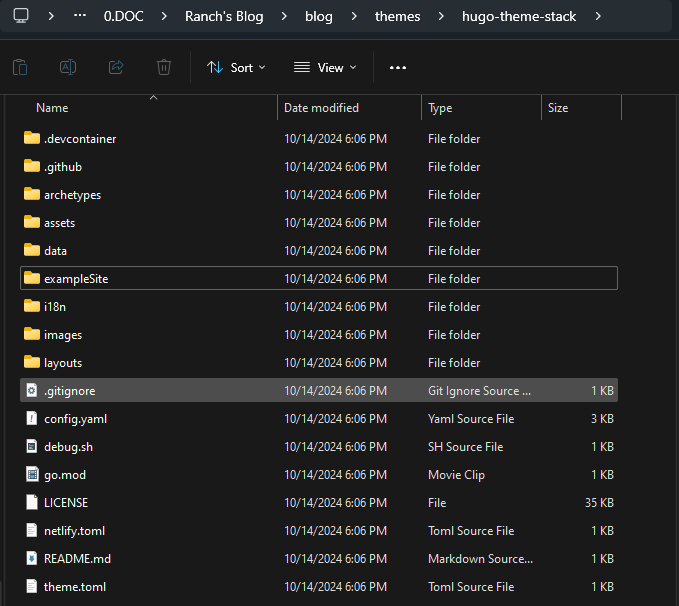Expand the breadcrumb ellipsis for hidden path
The width and height of the screenshot is (679, 606).
(x=80, y=16)
